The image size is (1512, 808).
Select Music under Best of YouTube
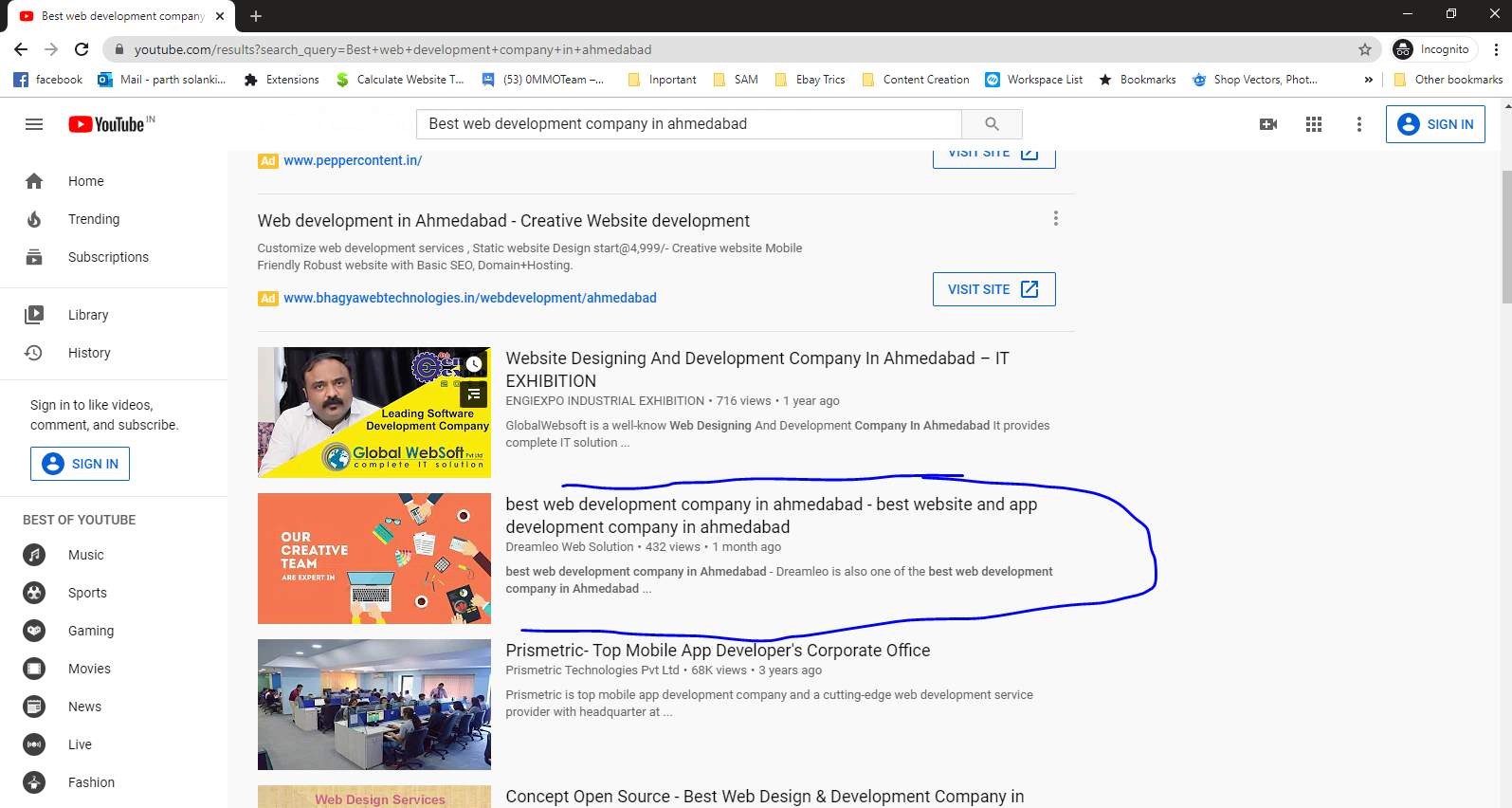(85, 555)
